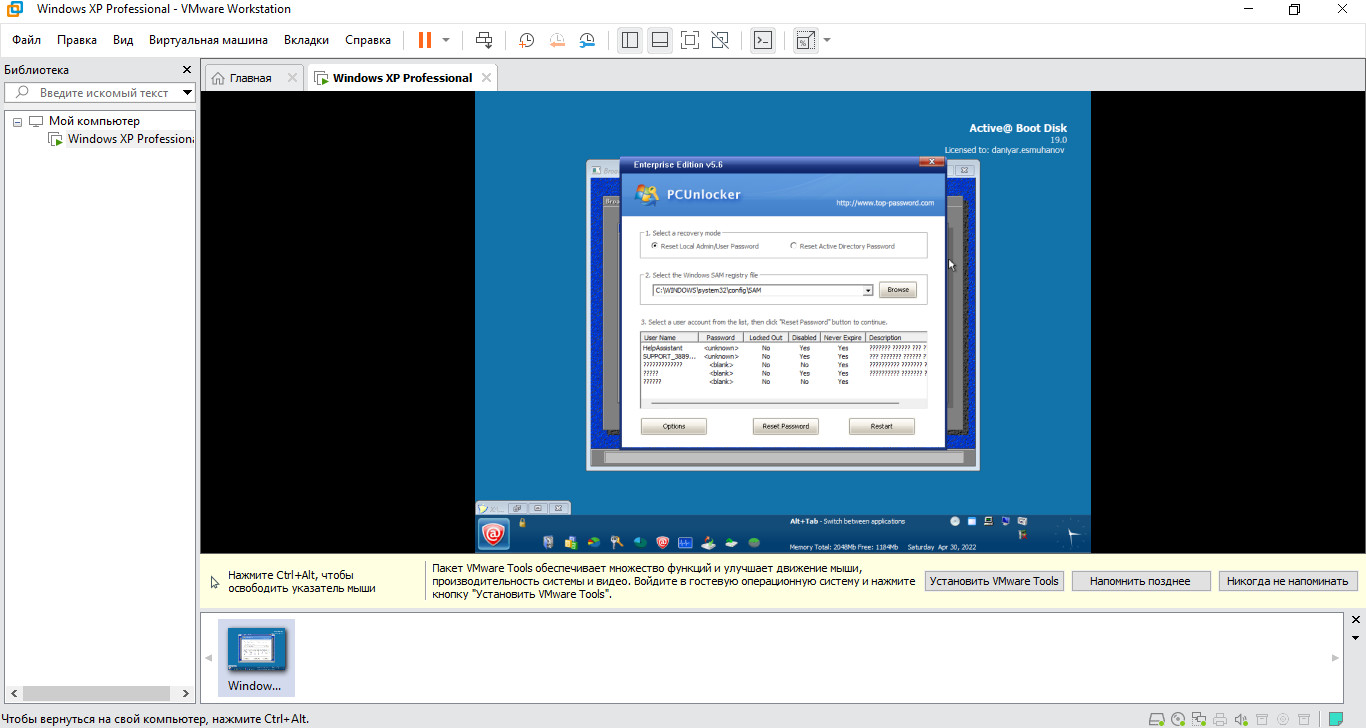This screenshot has width=1366, height=728.
Task: Select the SUPPORT_3889 user row
Action: tap(784, 356)
